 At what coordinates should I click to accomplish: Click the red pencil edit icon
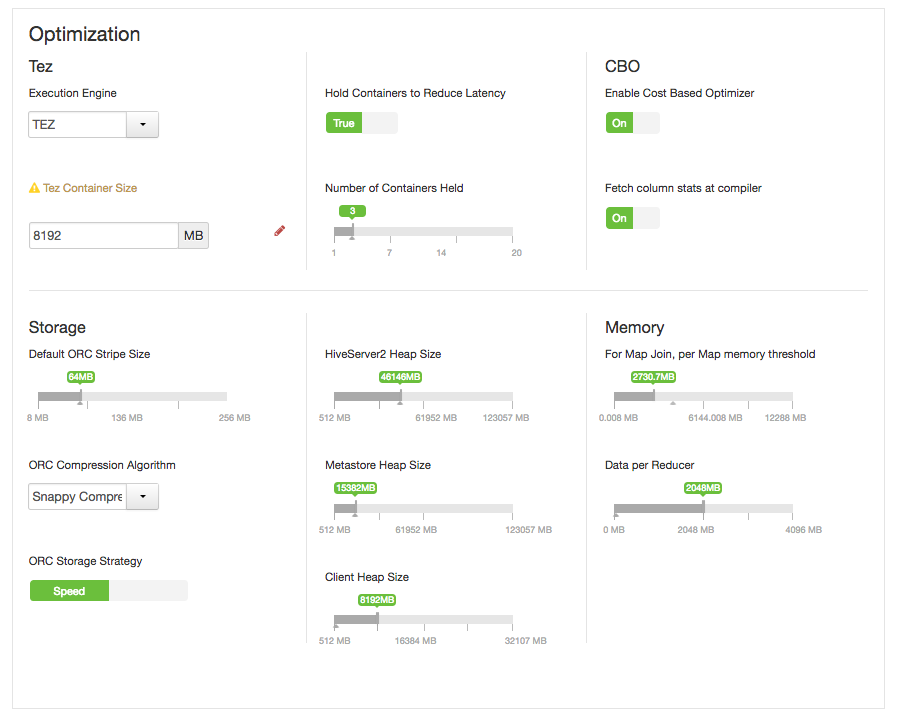(x=279, y=231)
